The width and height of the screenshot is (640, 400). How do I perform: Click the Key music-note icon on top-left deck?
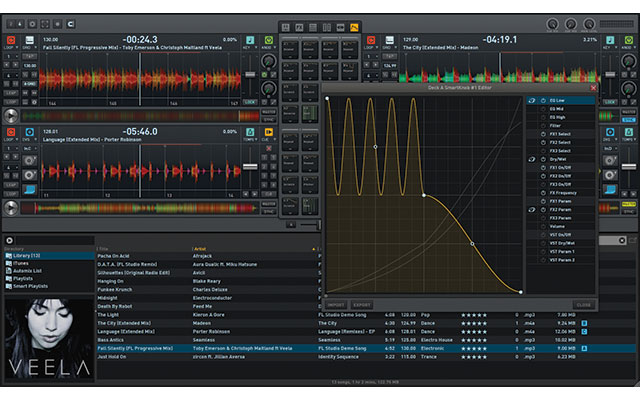248,38
